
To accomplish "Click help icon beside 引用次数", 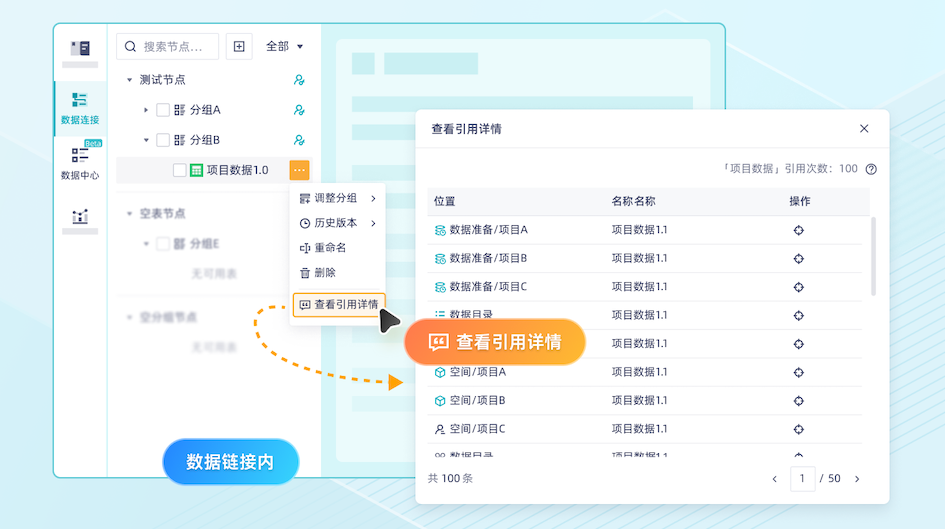I will click(x=871, y=169).
